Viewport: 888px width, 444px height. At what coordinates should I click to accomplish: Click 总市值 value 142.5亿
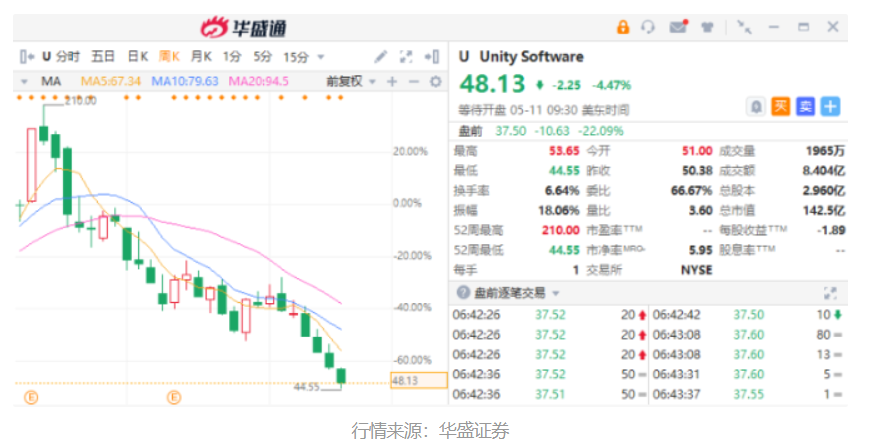coord(824,211)
